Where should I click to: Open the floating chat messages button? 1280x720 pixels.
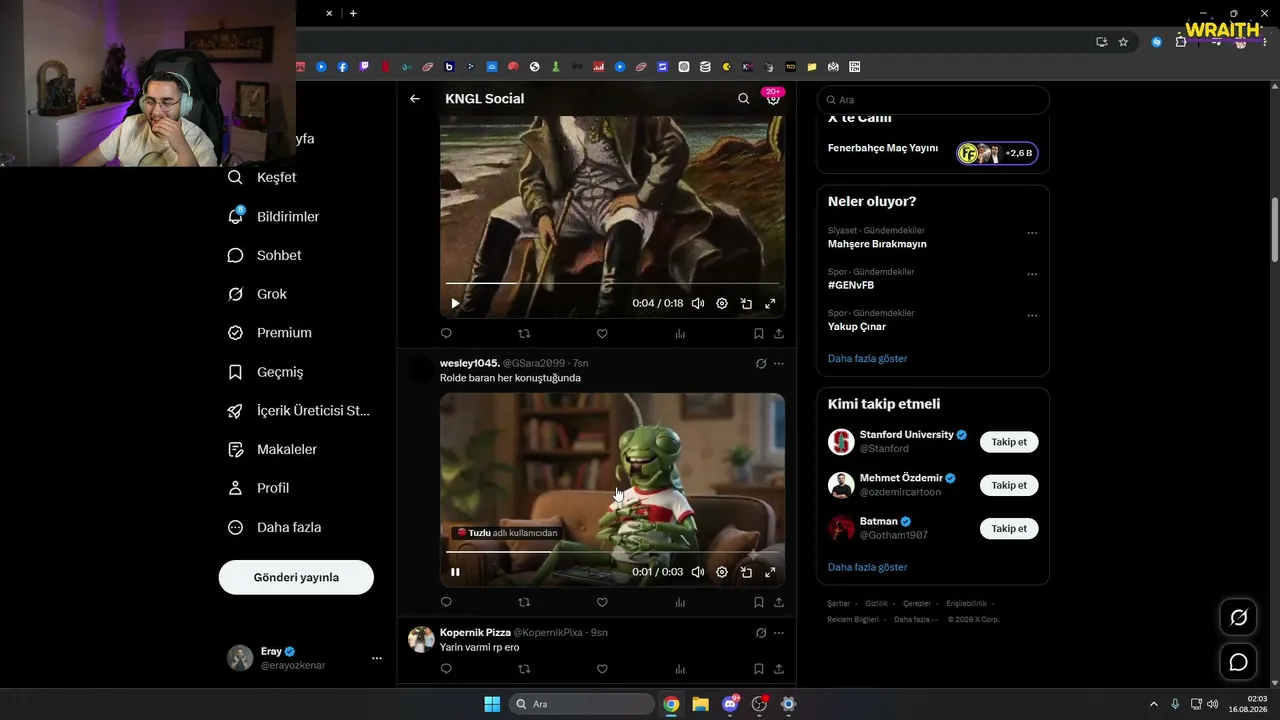click(x=1238, y=662)
